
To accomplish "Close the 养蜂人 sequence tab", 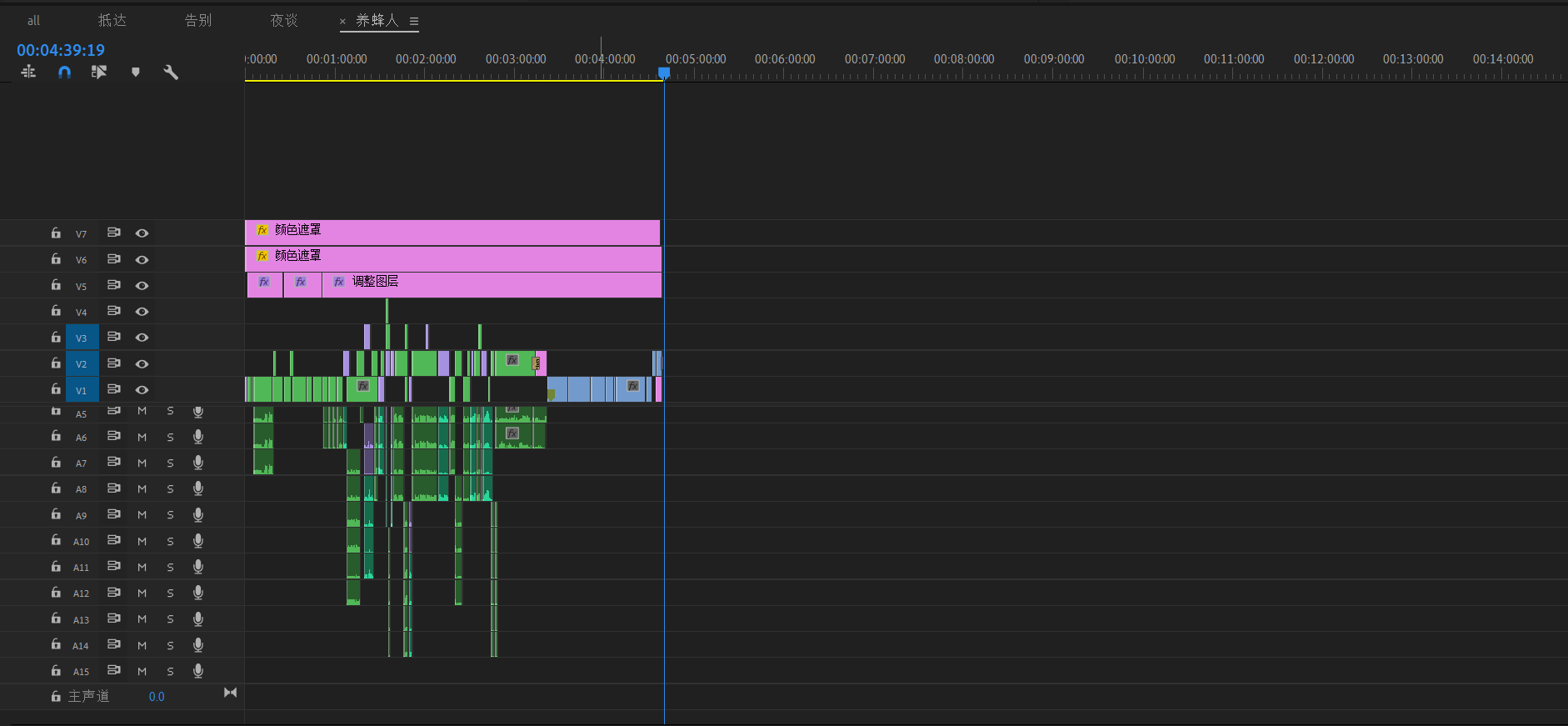I will [342, 22].
